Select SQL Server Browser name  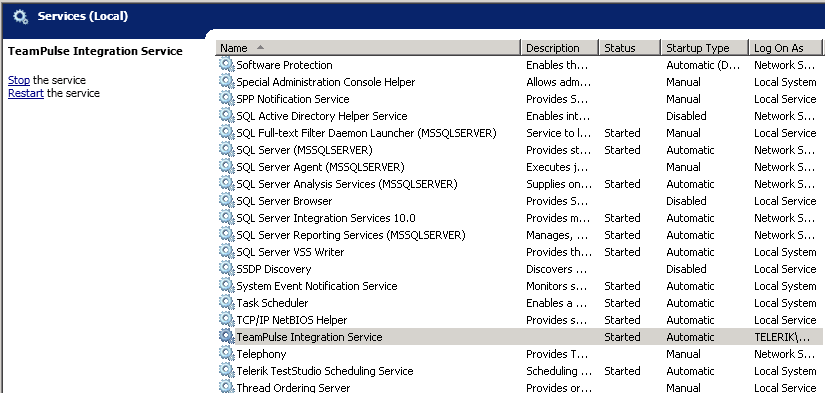(284, 201)
